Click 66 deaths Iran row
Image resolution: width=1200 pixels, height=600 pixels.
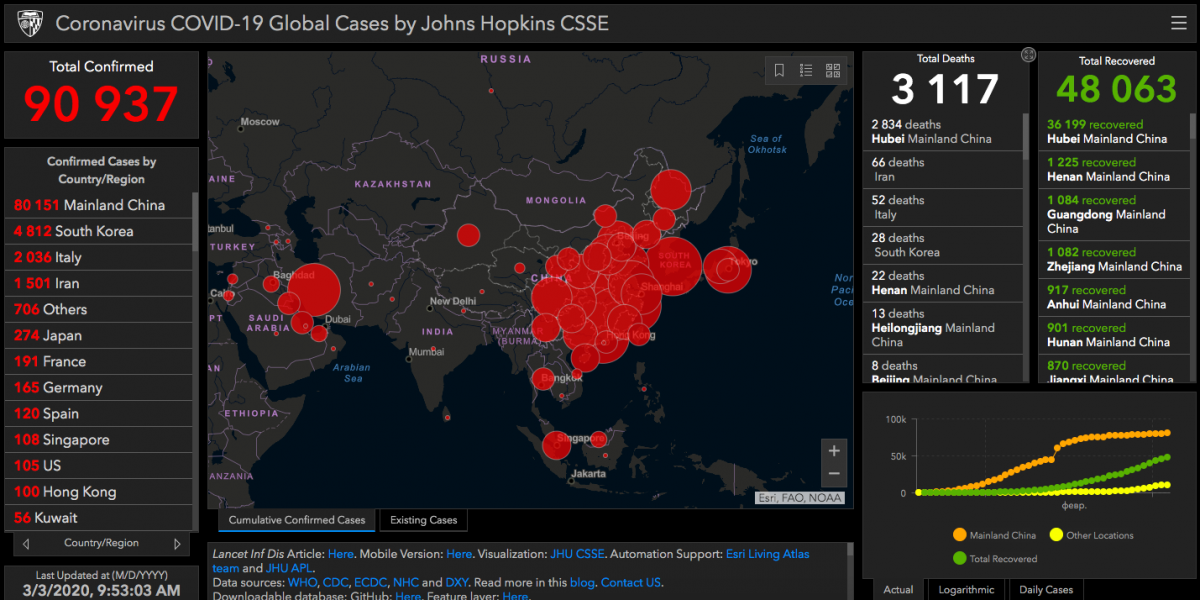(x=942, y=170)
